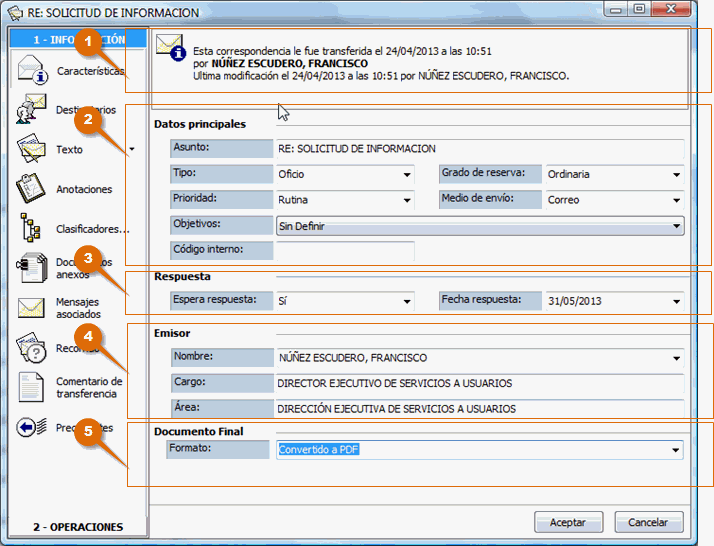This screenshot has width=714, height=546.
Task: Click the Cargo text field
Action: point(480,383)
